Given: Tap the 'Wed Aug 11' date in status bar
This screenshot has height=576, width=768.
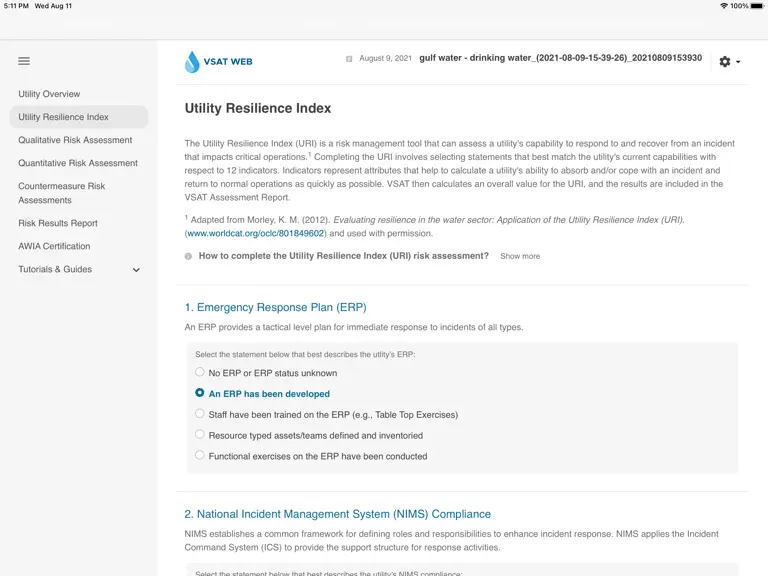Looking at the screenshot, I should (x=53, y=6).
